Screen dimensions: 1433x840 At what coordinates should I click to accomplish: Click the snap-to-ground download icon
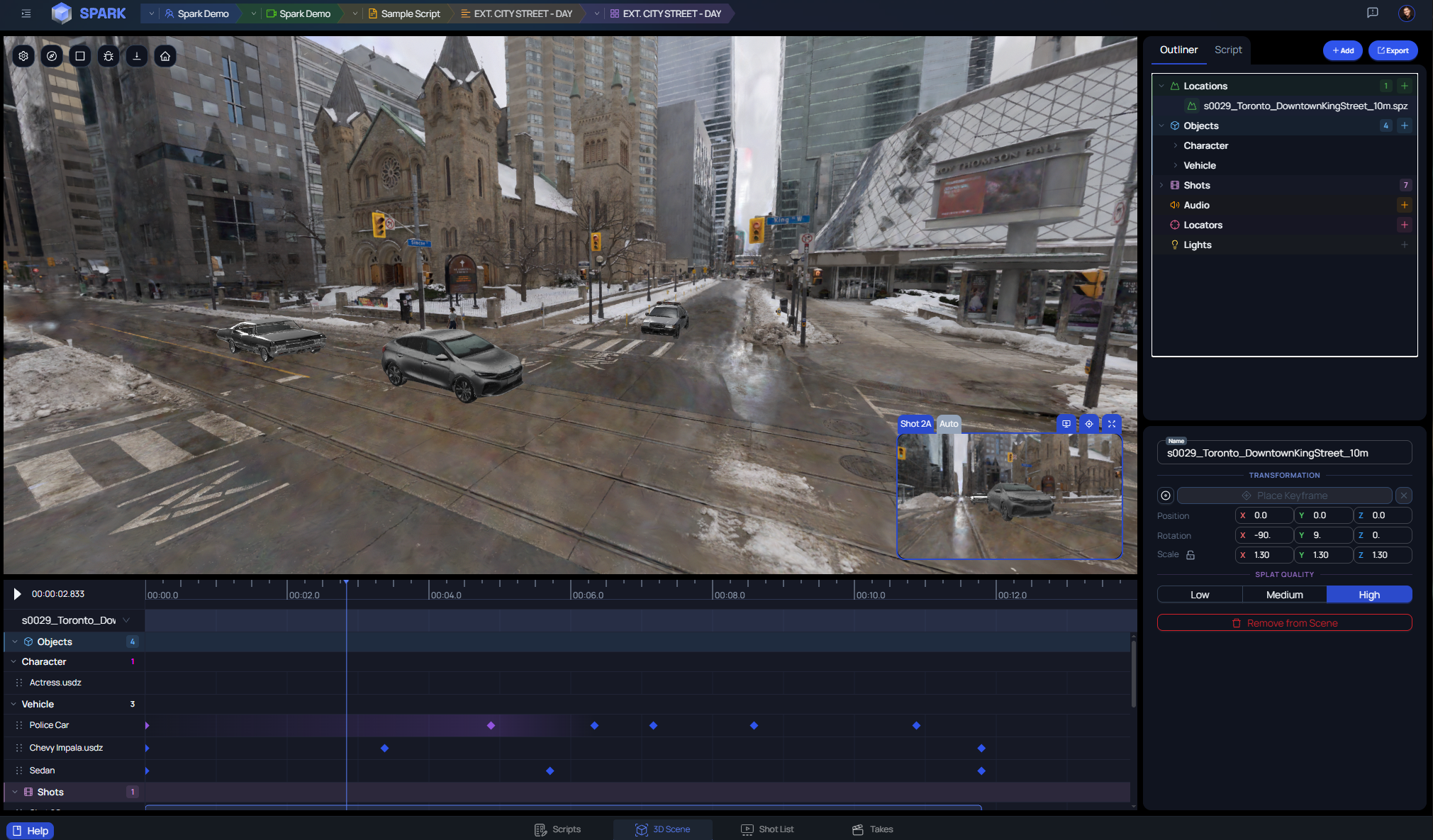[137, 56]
